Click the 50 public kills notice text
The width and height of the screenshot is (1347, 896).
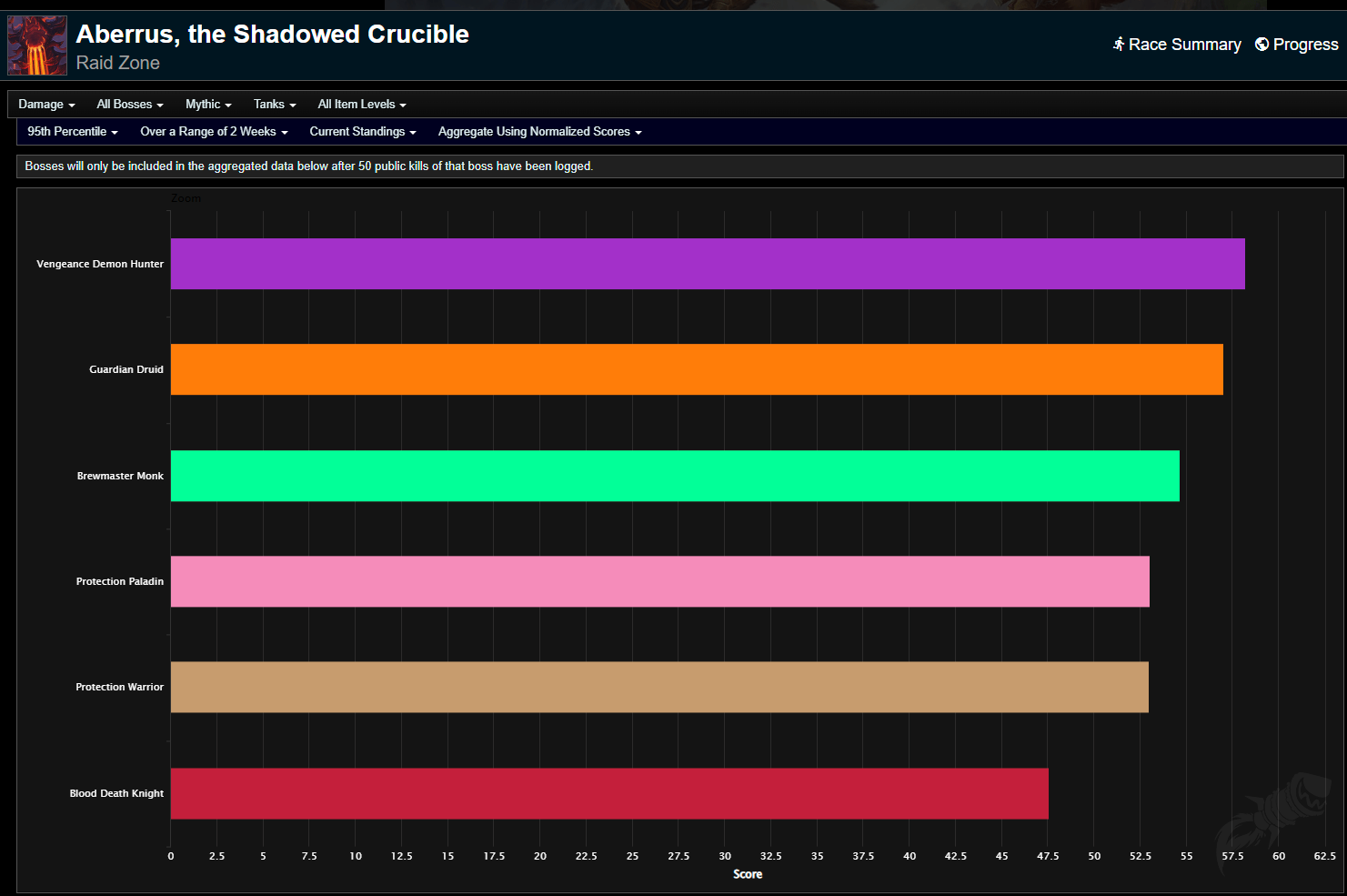pos(309,166)
